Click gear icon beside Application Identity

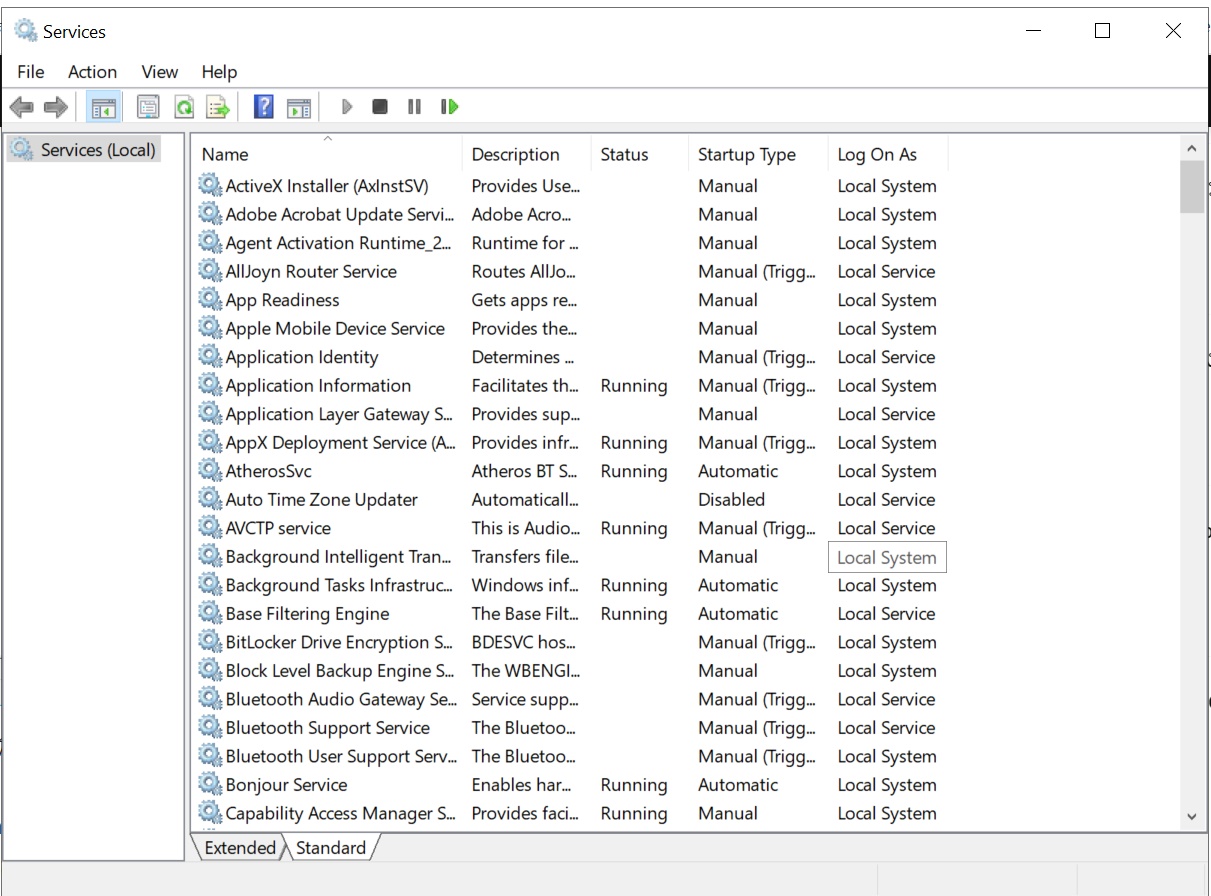(210, 356)
